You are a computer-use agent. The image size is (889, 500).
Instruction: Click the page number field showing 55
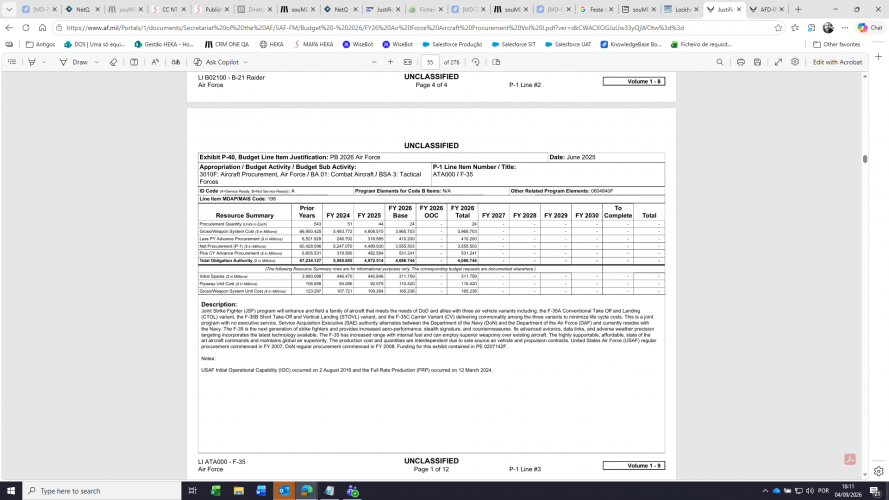pos(430,62)
